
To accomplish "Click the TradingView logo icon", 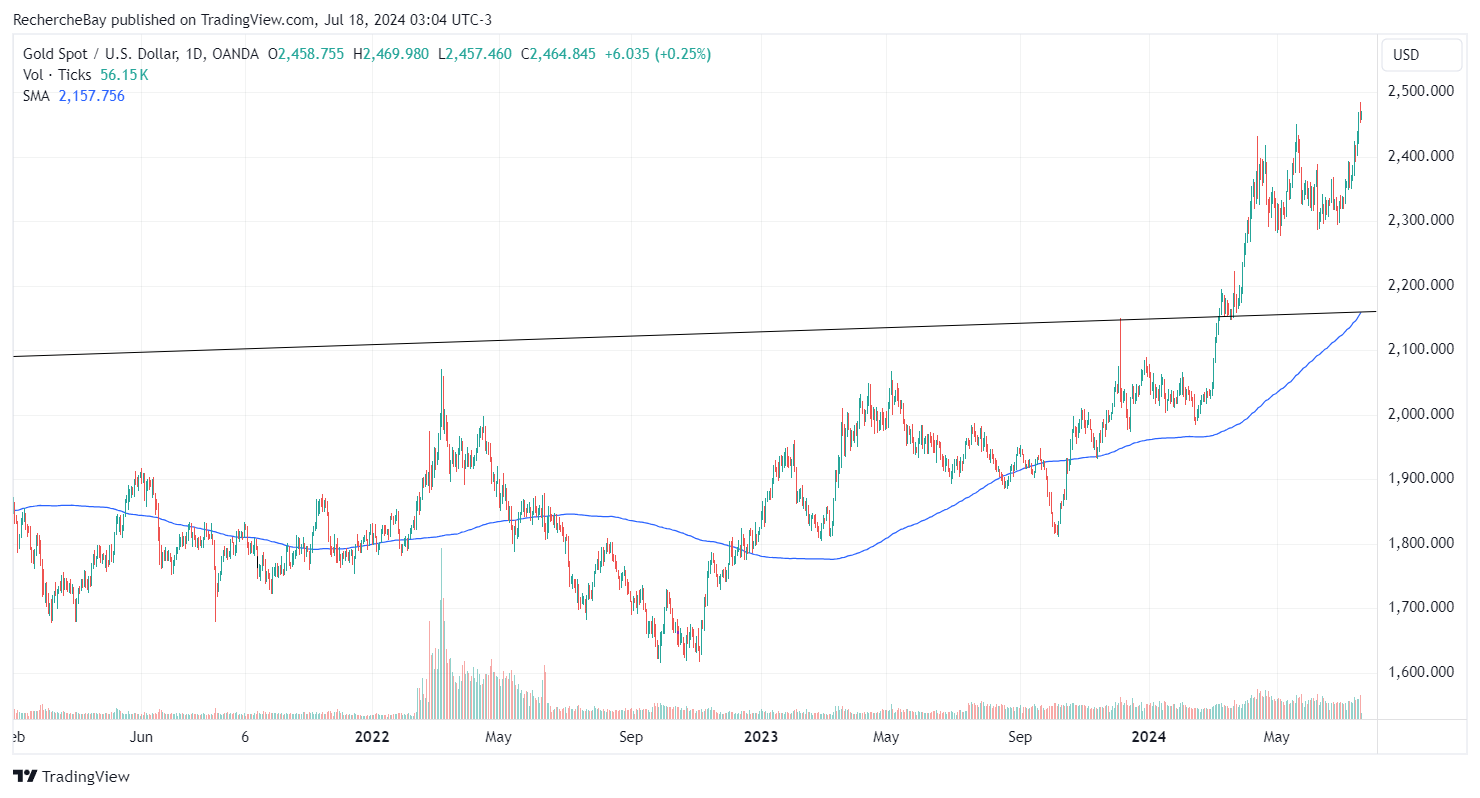I will pos(25,776).
